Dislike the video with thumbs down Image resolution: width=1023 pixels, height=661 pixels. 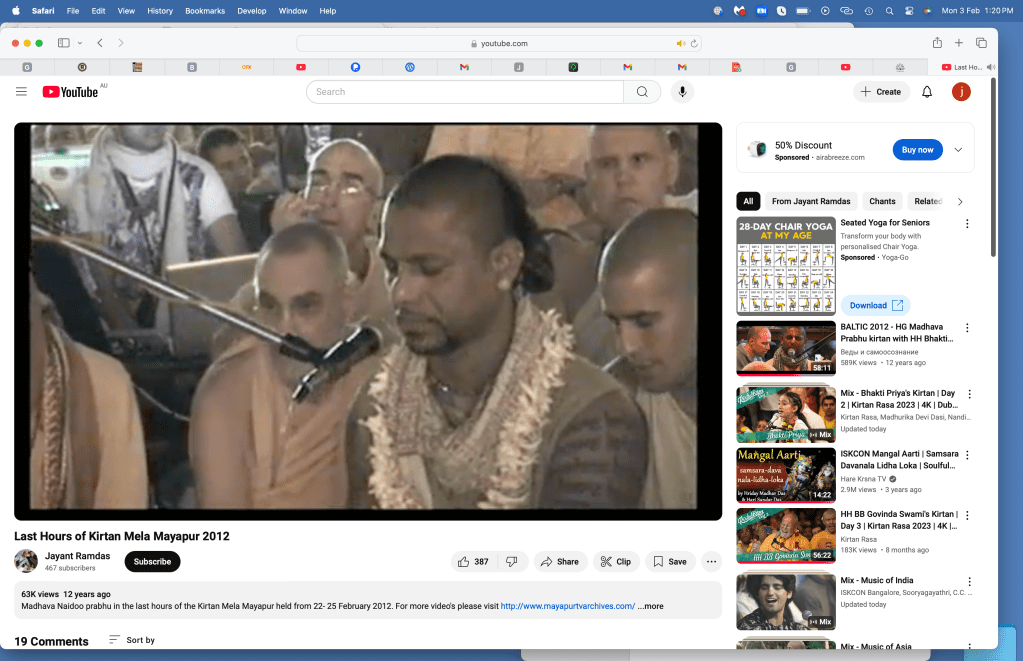(x=512, y=562)
